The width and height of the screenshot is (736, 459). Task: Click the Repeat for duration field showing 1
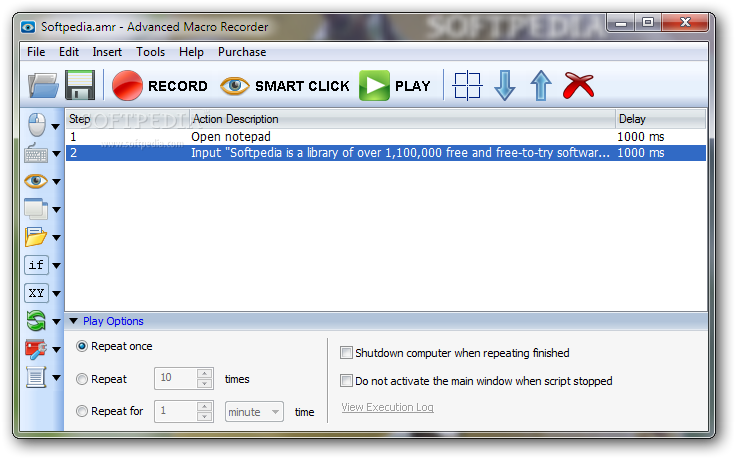[176, 411]
